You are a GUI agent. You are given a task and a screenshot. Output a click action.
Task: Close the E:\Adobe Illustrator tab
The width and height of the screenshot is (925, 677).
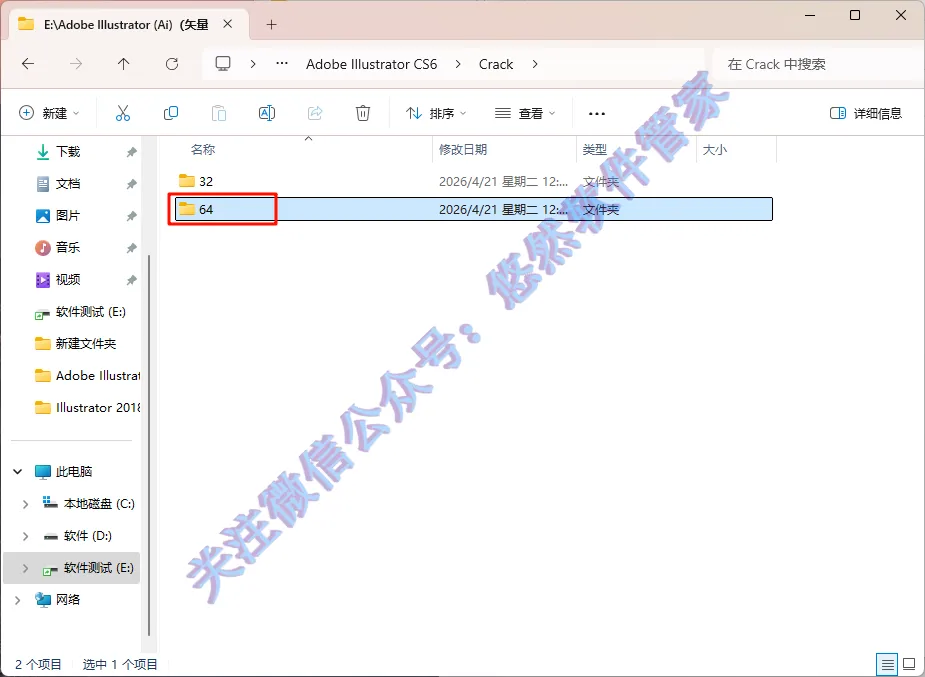(228, 24)
